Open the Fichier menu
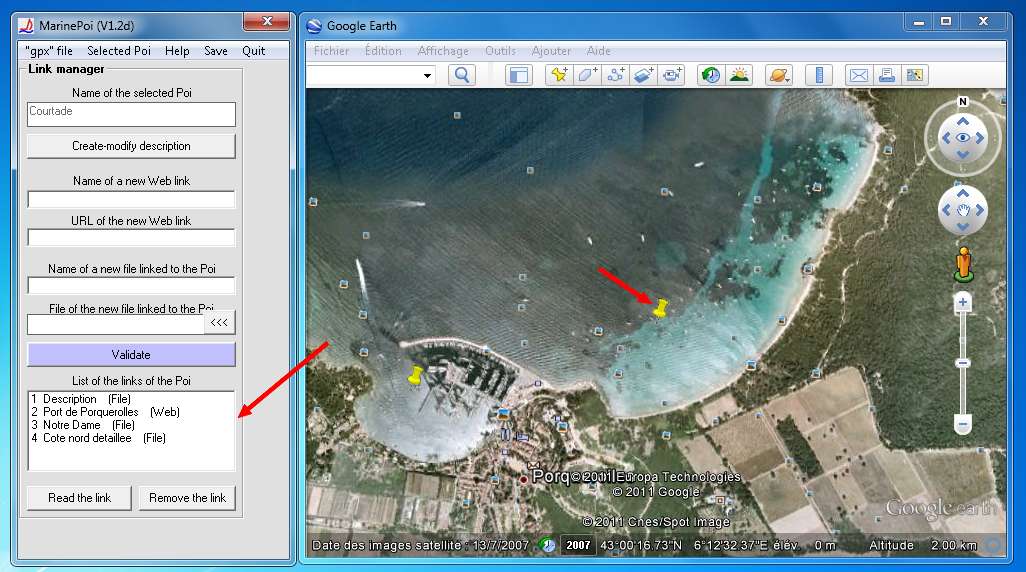Viewport: 1026px width, 572px height. point(331,51)
